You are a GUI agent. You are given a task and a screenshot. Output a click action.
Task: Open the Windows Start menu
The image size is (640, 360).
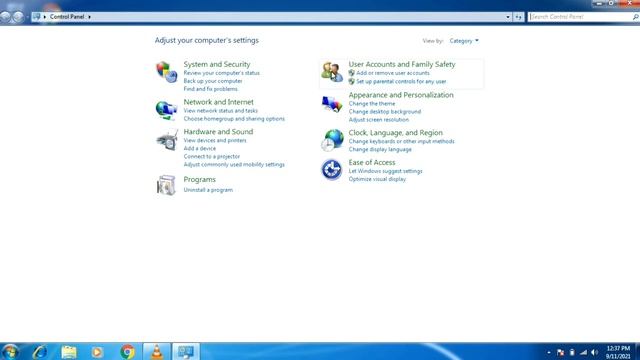tap(10, 351)
